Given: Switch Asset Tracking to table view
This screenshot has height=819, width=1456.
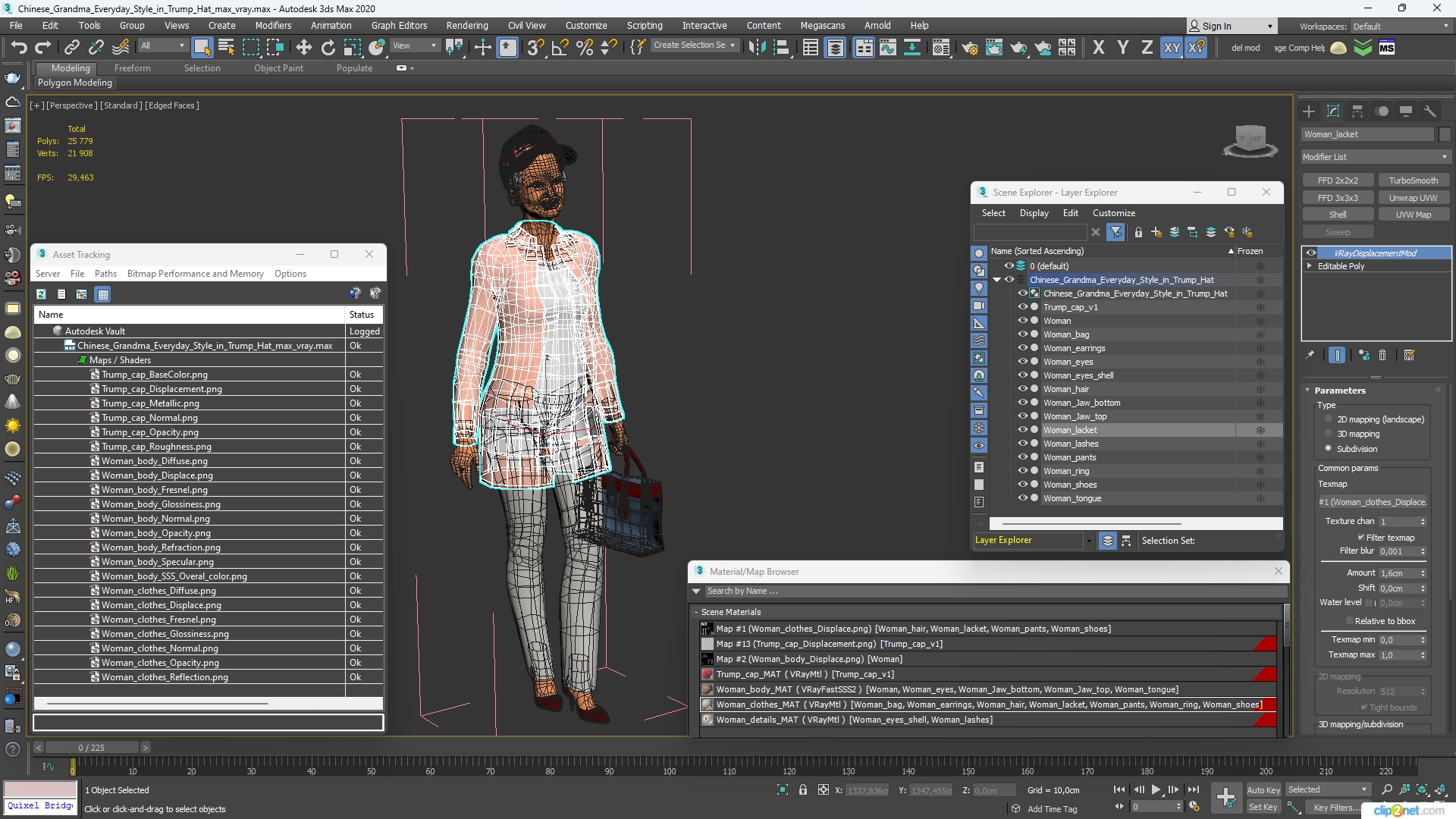Looking at the screenshot, I should [x=103, y=294].
